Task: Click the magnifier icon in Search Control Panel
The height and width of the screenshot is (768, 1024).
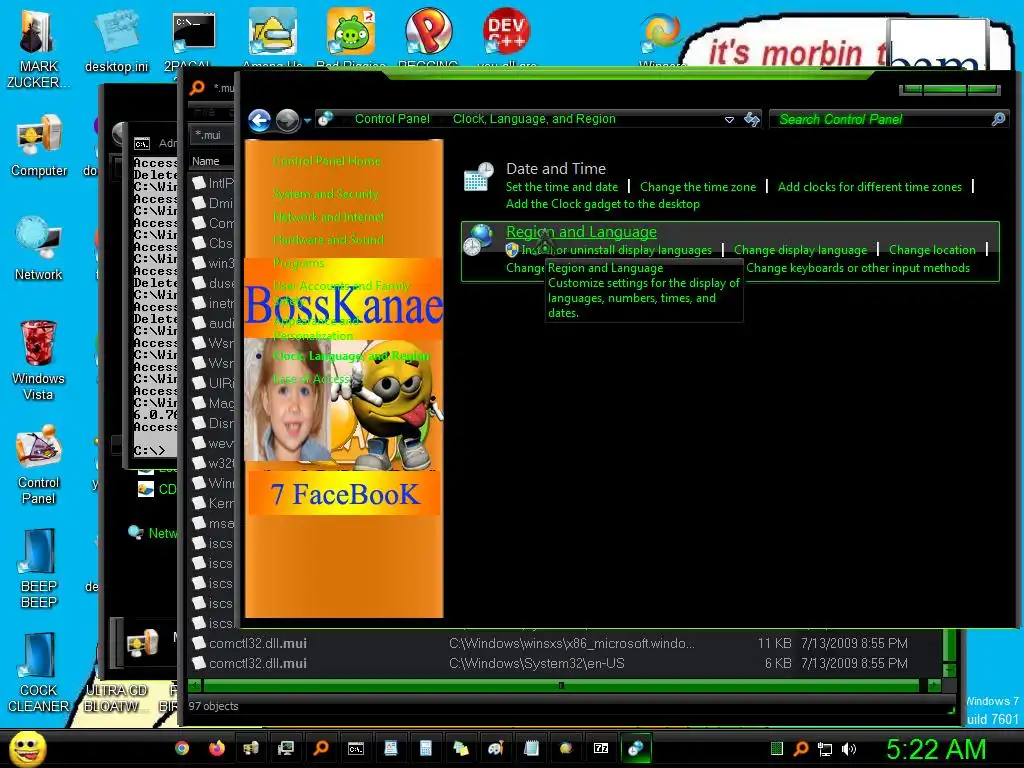Action: [x=998, y=120]
